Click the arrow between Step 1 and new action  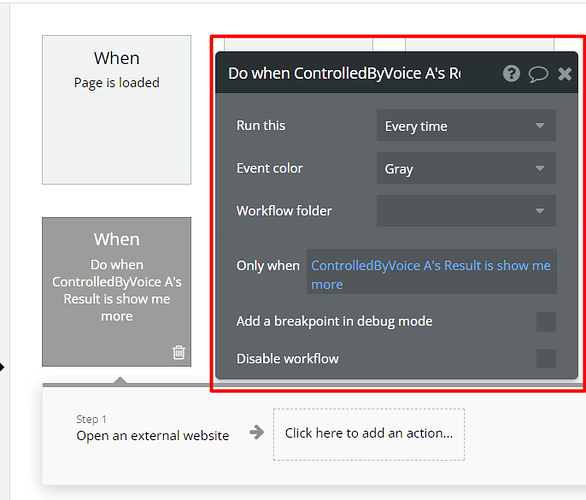(257, 432)
